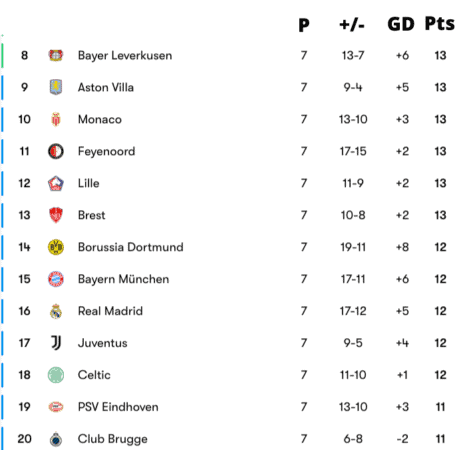Click the Juventus J logo
The image size is (471, 450).
pos(56,343)
